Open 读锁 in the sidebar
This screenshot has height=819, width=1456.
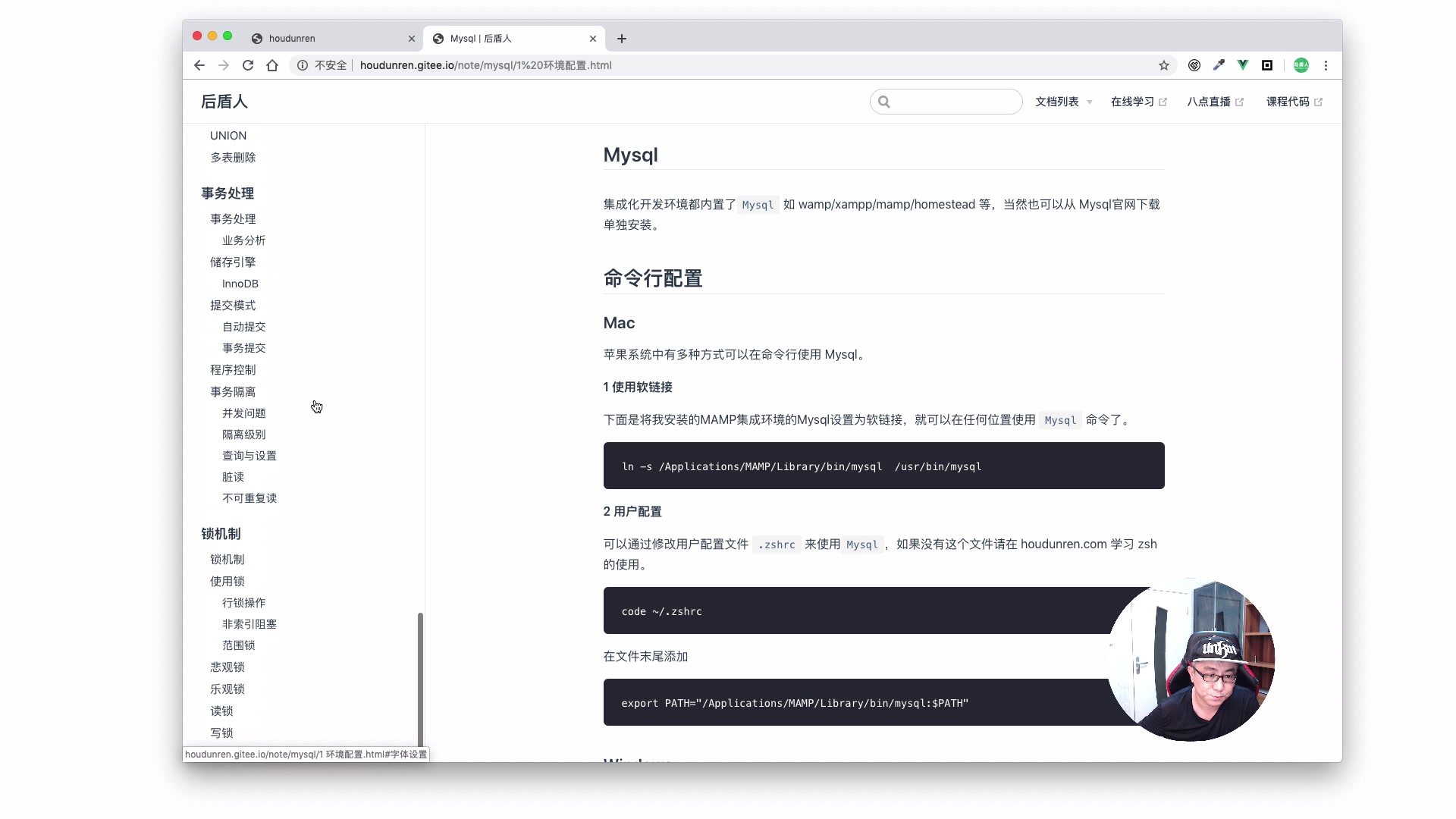click(x=221, y=711)
